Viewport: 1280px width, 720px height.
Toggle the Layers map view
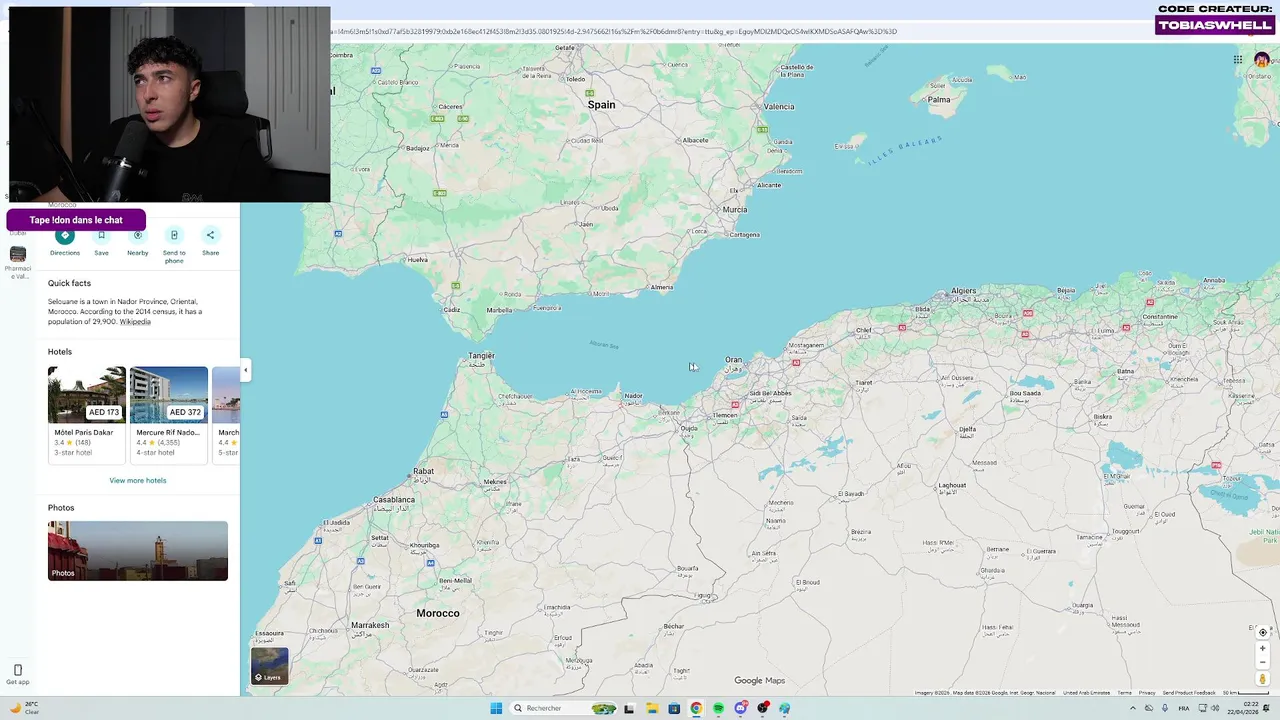click(x=269, y=666)
